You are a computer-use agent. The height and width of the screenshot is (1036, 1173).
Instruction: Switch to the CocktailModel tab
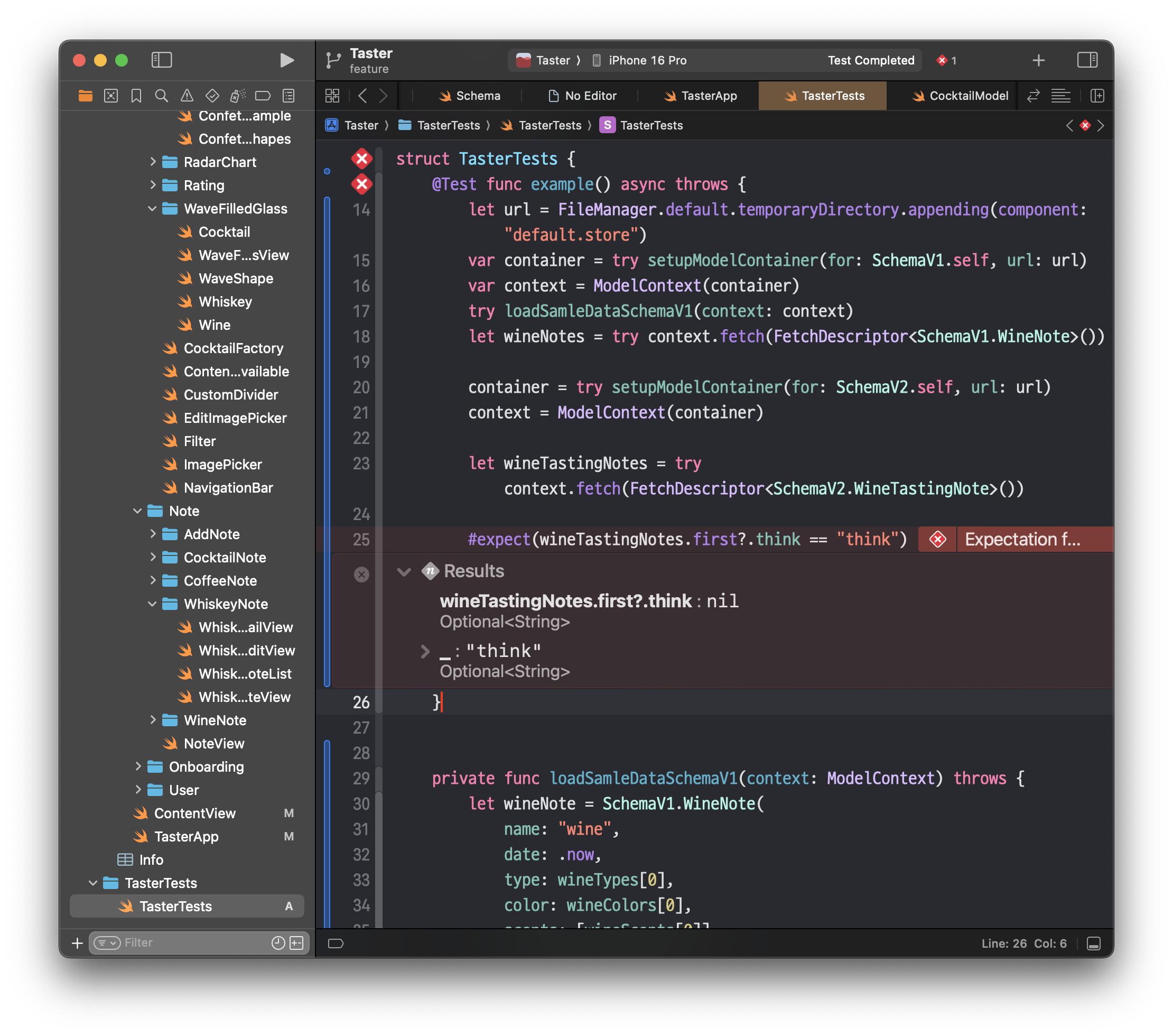[960, 96]
